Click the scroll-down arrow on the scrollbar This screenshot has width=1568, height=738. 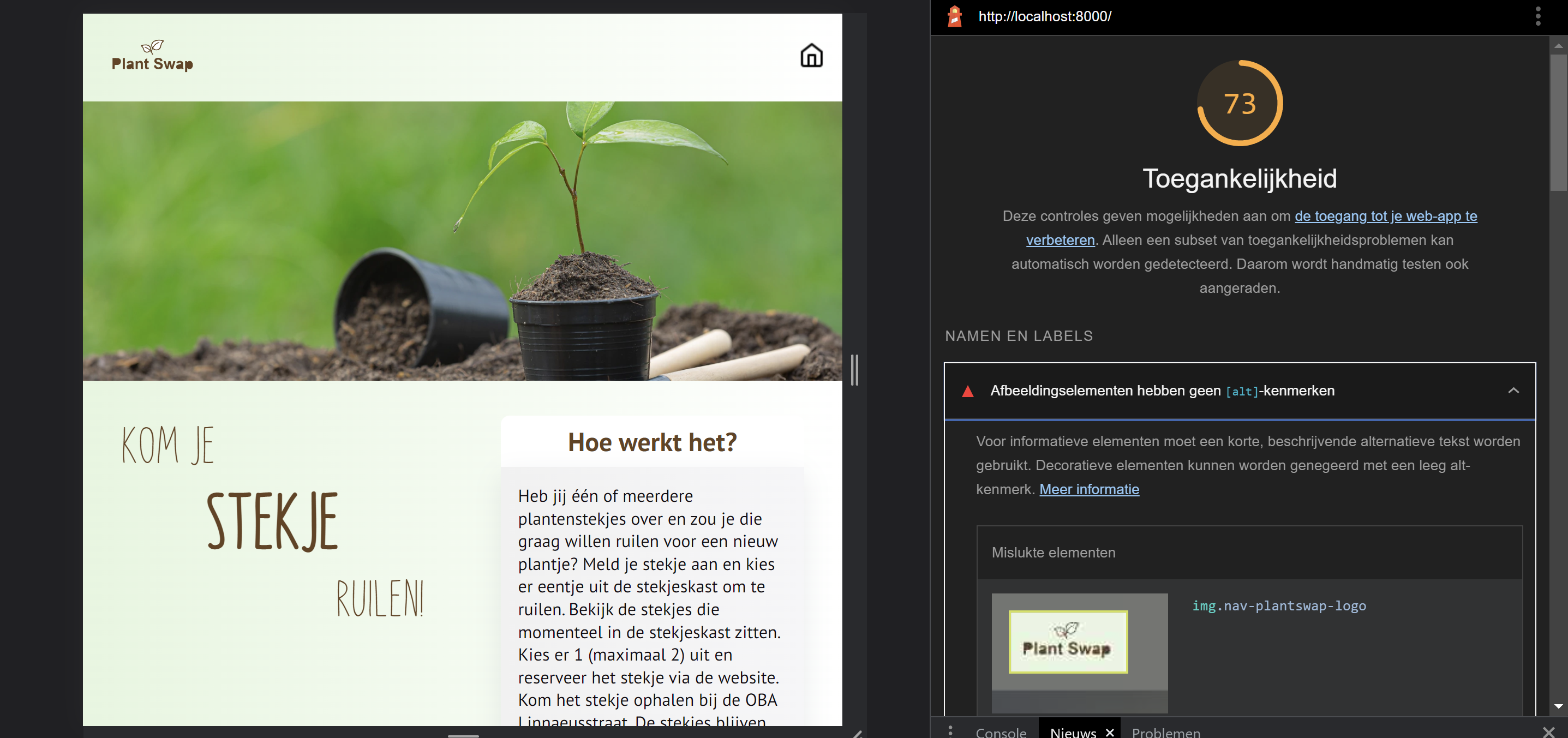(x=1560, y=706)
